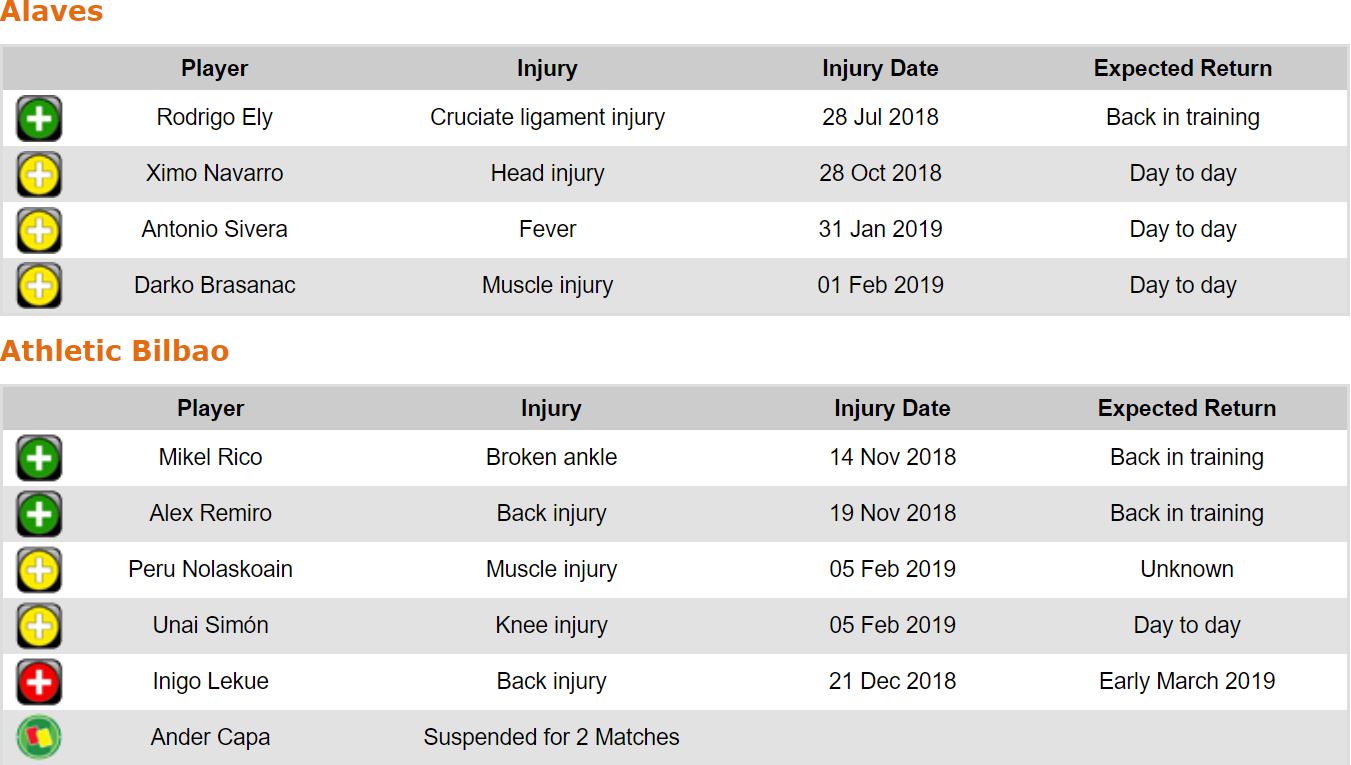The height and width of the screenshot is (765, 1351).
Task: Click Alaves table Player column header
Action: pyautogui.click(x=214, y=68)
